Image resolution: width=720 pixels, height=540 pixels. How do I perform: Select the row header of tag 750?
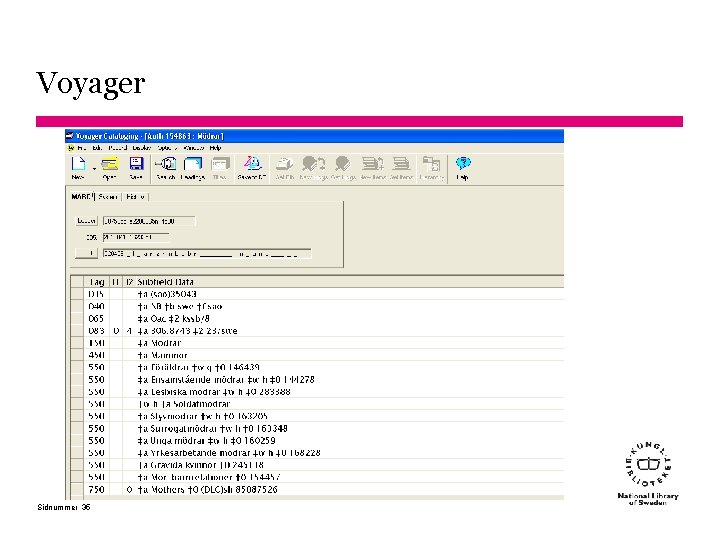[77, 489]
